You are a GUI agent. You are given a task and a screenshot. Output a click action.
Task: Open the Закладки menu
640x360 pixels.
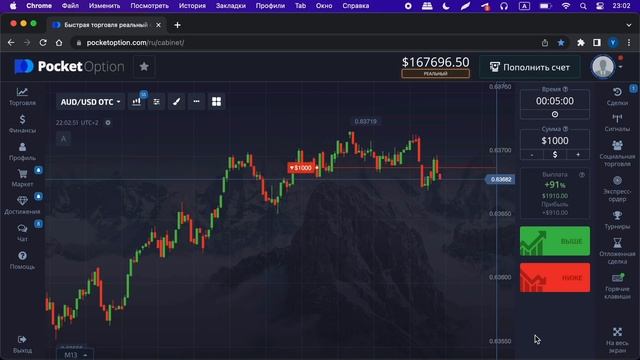231,6
